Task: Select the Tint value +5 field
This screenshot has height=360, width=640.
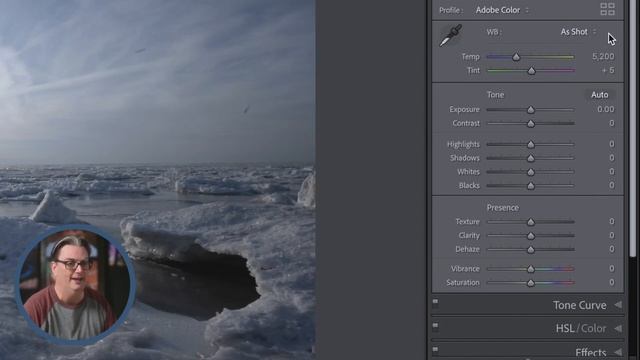Action: pos(608,71)
